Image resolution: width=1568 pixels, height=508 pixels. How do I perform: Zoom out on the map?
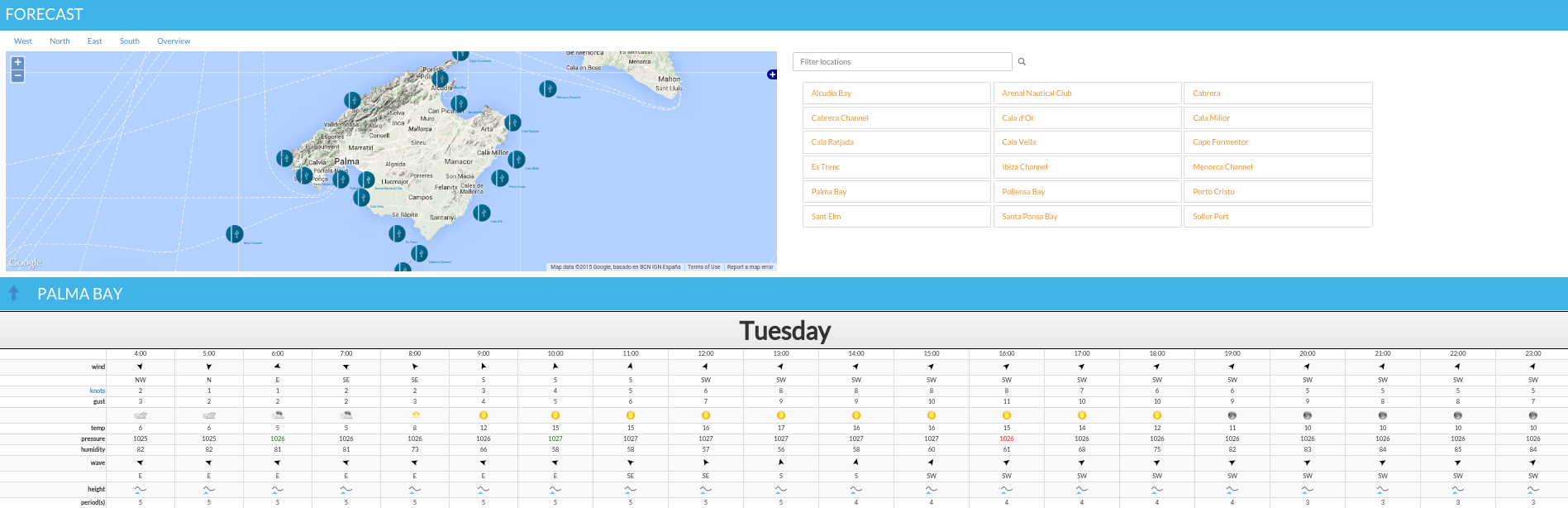17,76
